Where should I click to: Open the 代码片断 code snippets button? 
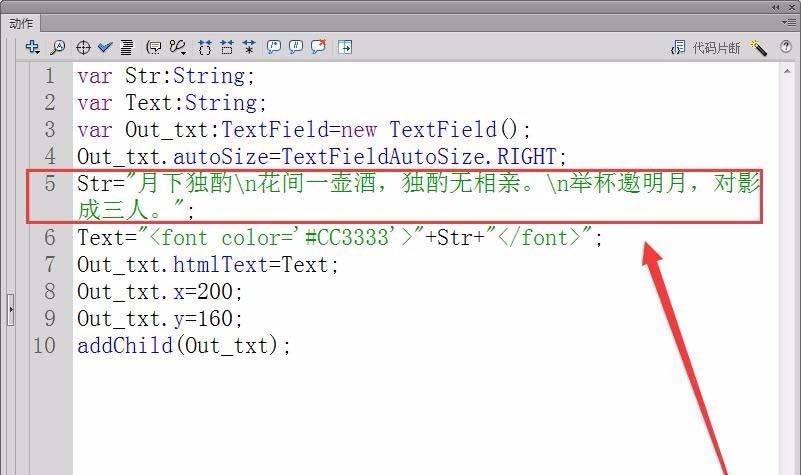(x=705, y=48)
